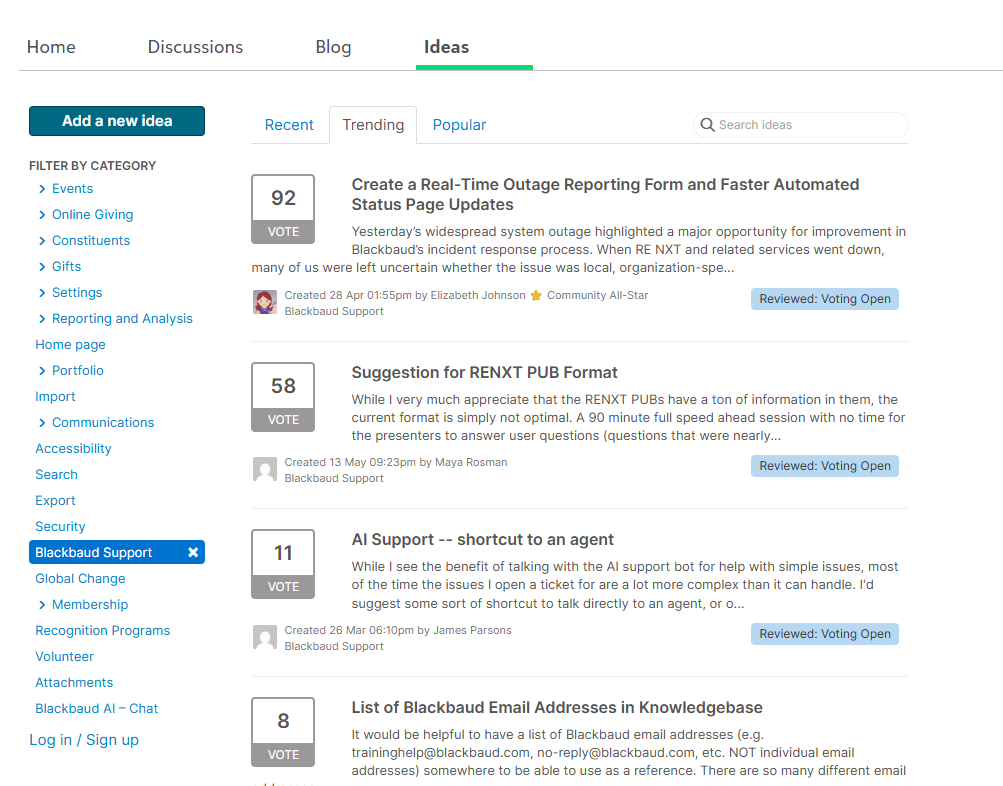Filter by Constituents category
This screenshot has width=1003, height=786.
[x=91, y=240]
